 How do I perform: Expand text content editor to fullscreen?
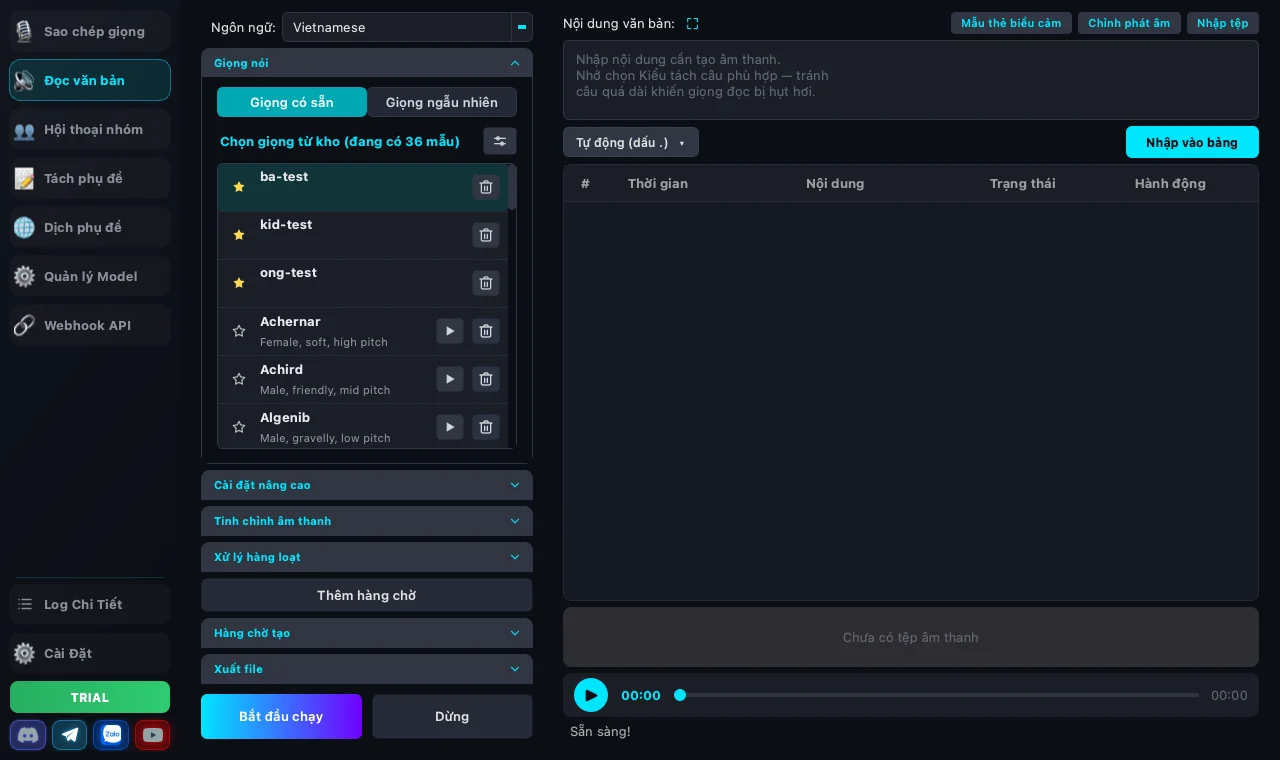coord(693,23)
